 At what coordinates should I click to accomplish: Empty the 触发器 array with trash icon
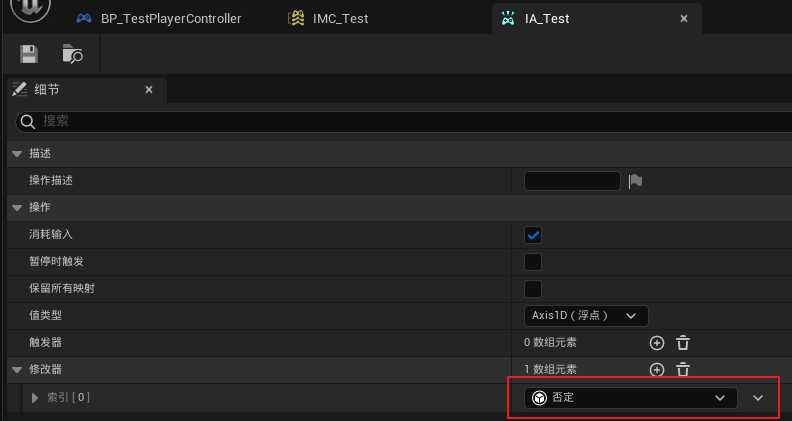(x=683, y=342)
